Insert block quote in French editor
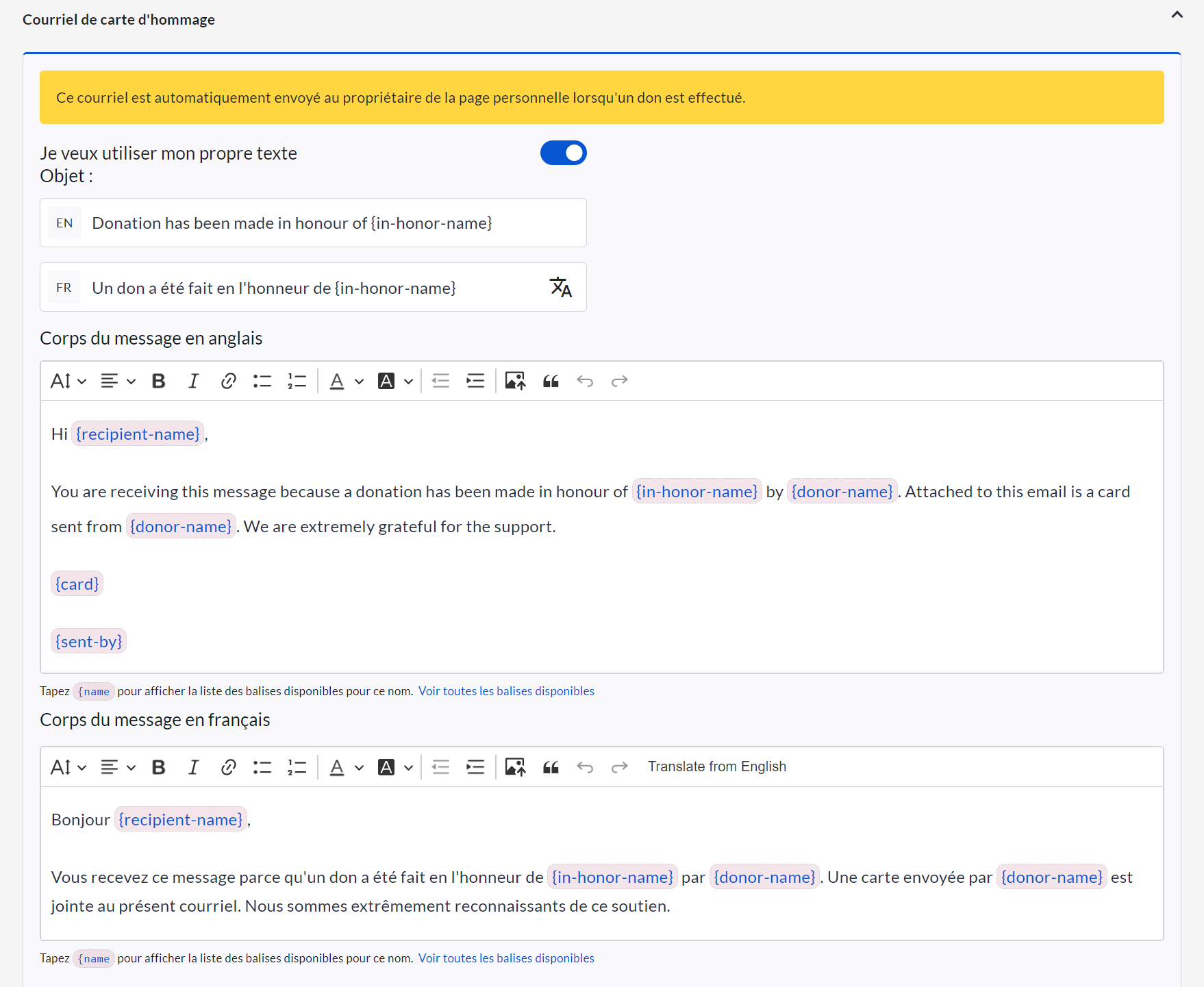 pyautogui.click(x=551, y=767)
